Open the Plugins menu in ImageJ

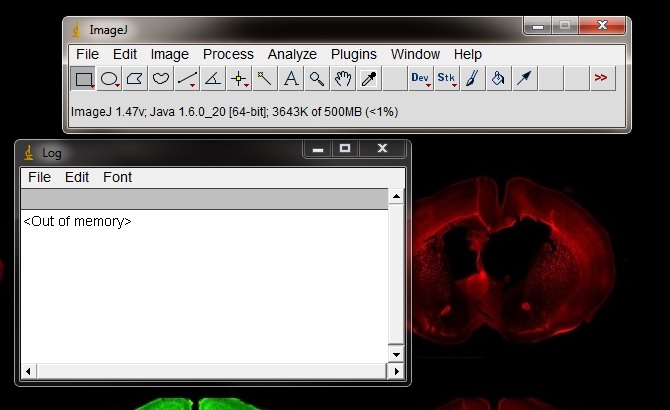354,54
